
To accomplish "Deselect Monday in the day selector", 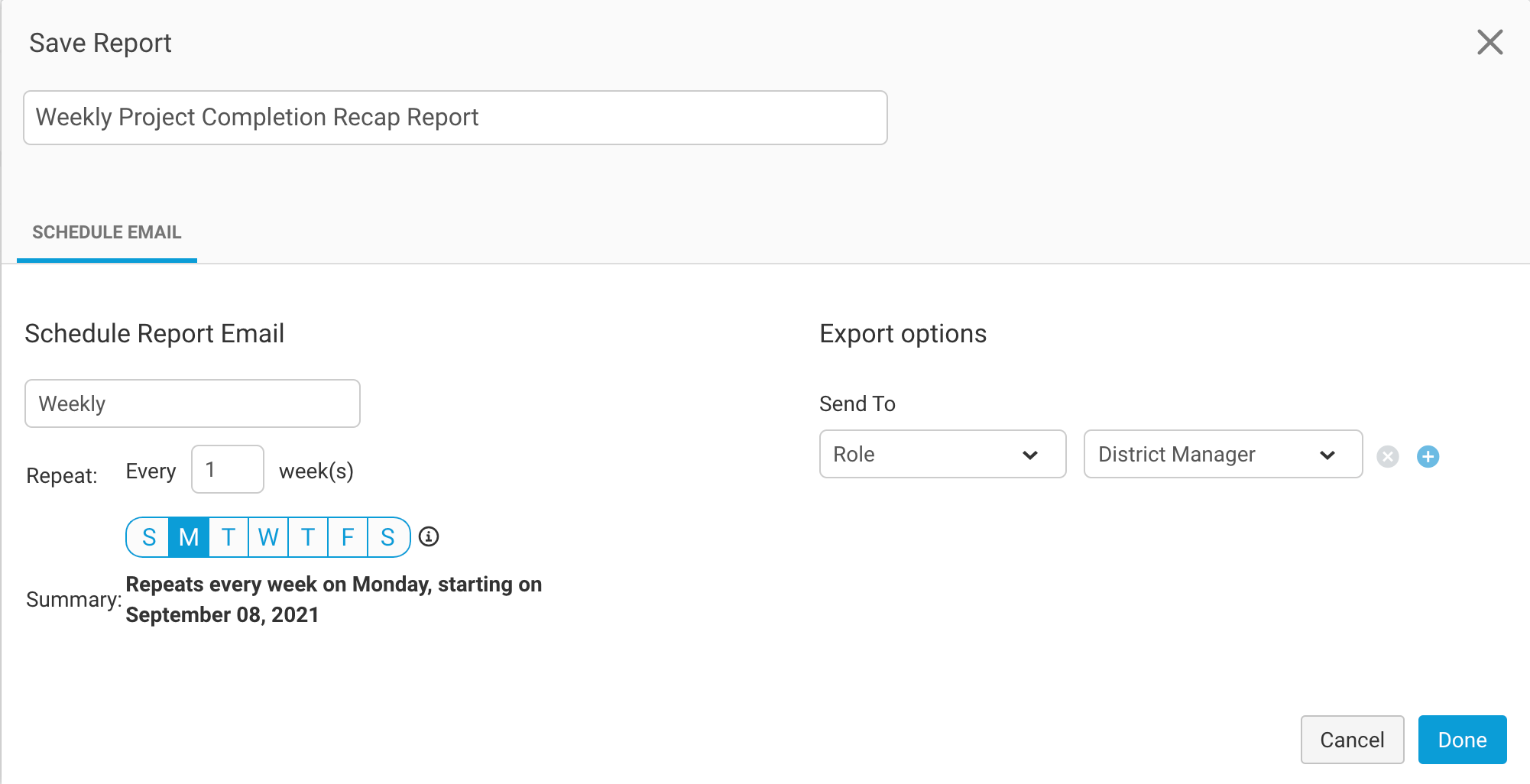I will coord(188,537).
